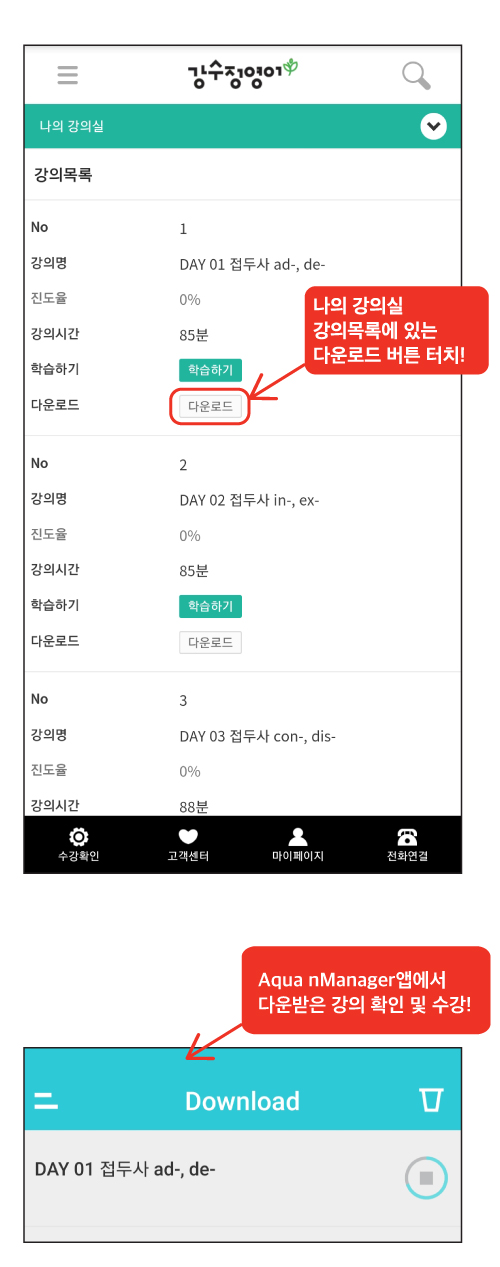The height and width of the screenshot is (1267, 500).
Task: Stop the DAY 01 download progress circle
Action: 426,1177
